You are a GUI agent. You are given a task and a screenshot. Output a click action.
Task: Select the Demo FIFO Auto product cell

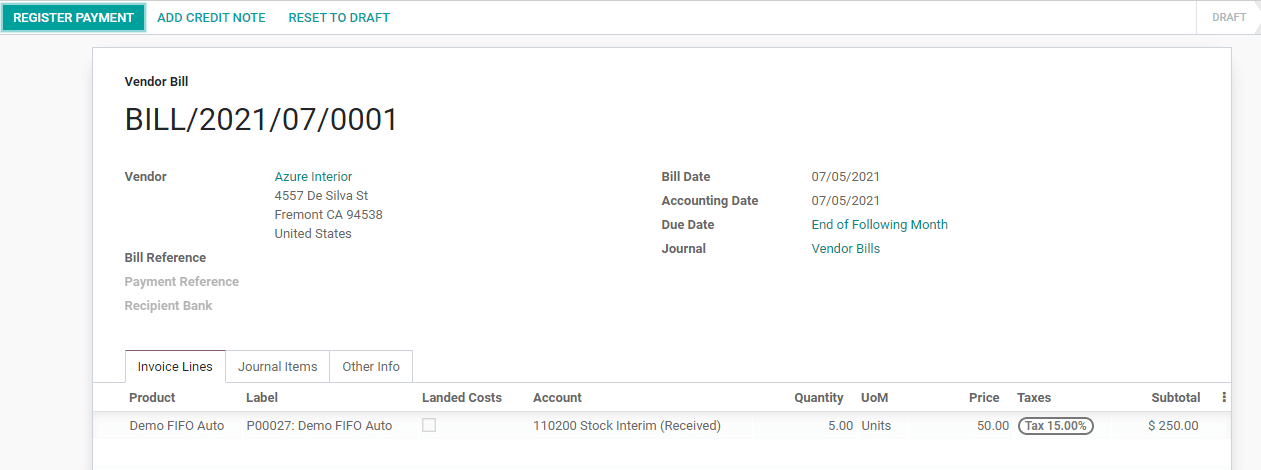[x=177, y=426]
